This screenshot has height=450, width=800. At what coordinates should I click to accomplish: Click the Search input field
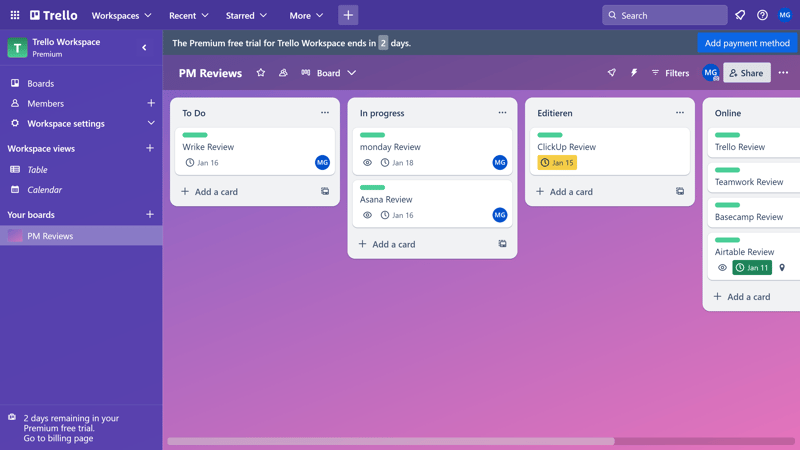665,15
